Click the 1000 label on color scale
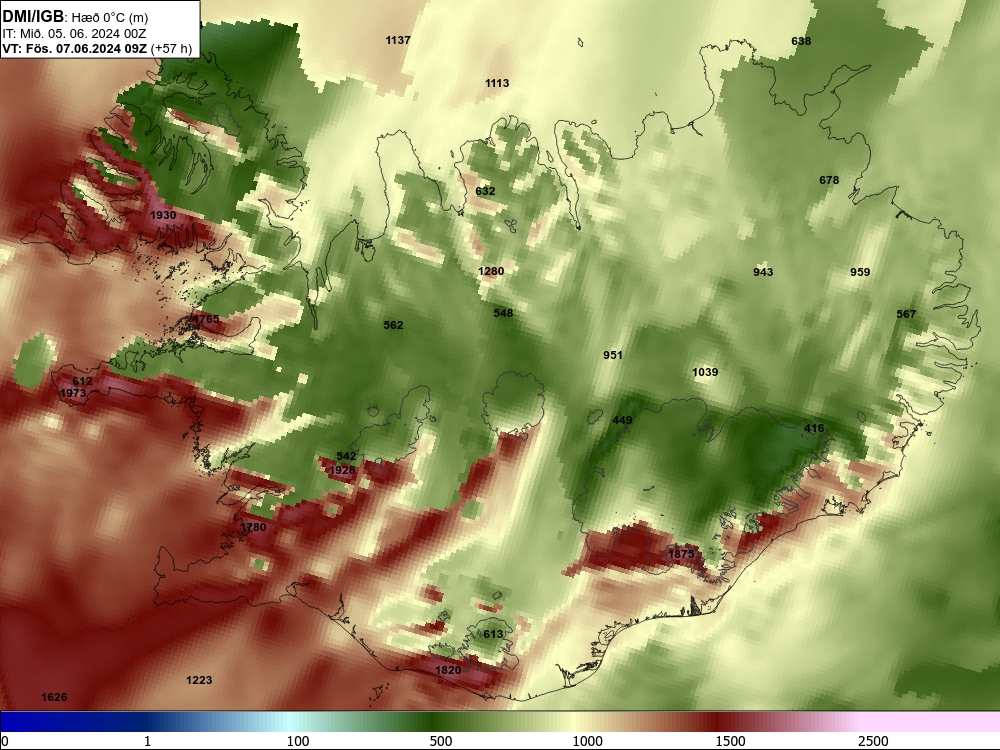Viewport: 1000px width, 750px height. [x=587, y=741]
